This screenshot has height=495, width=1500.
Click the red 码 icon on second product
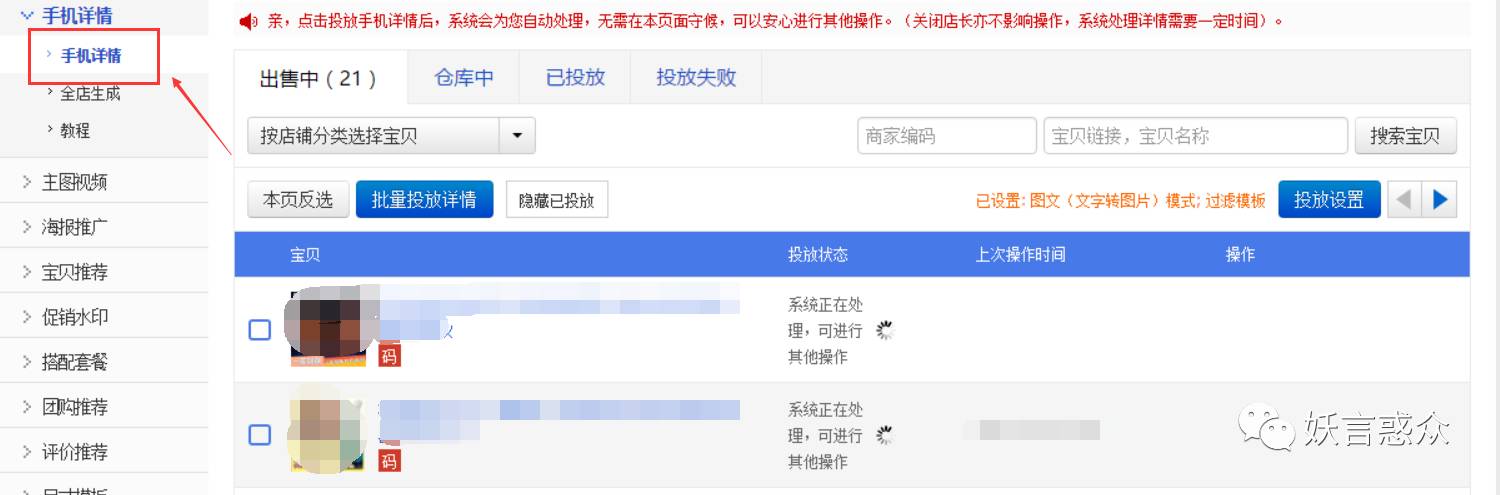[389, 459]
